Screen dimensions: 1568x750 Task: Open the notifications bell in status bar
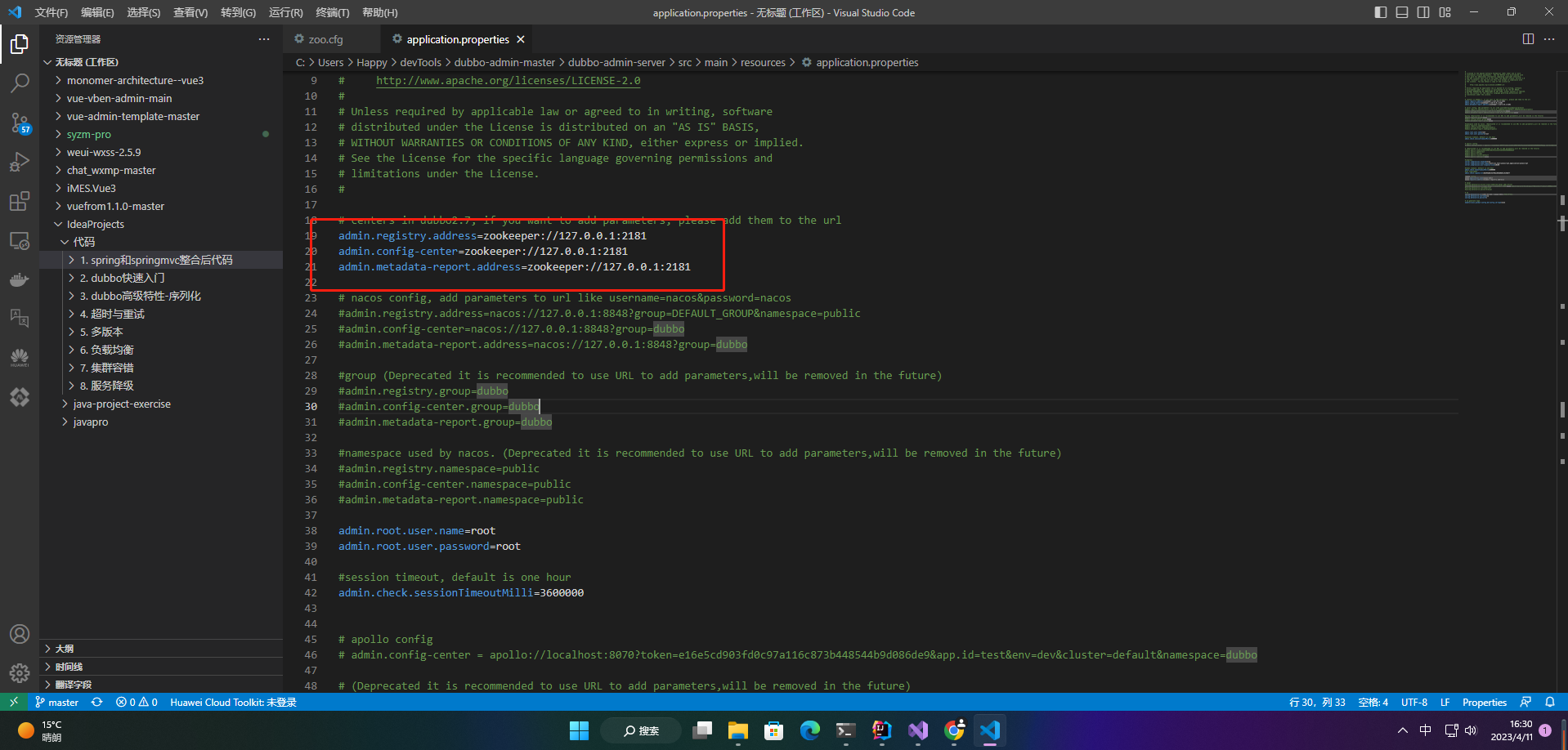click(1549, 703)
